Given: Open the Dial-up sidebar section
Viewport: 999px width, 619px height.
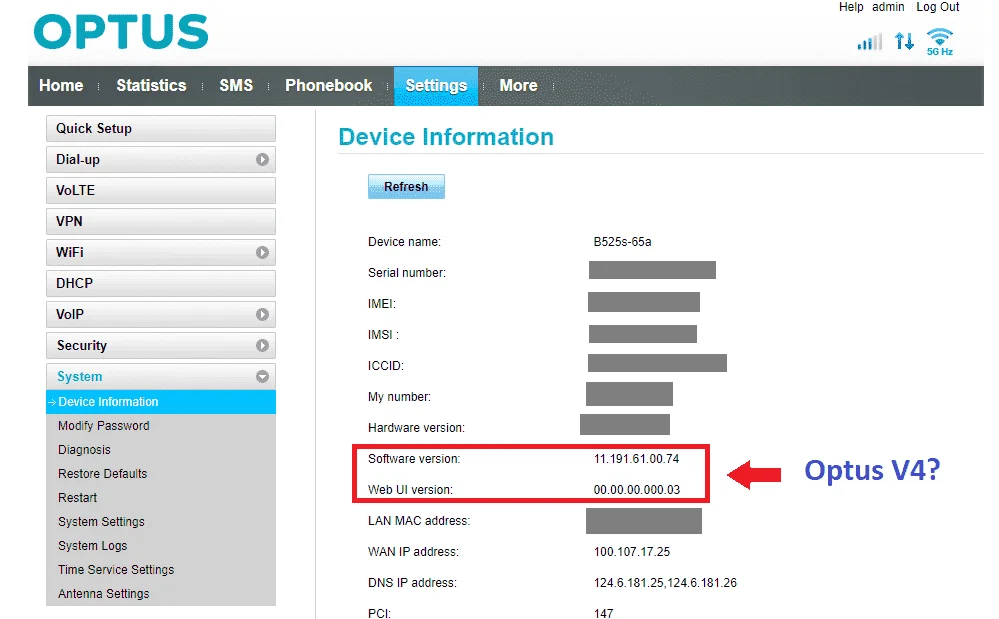Looking at the screenshot, I should point(161,159).
